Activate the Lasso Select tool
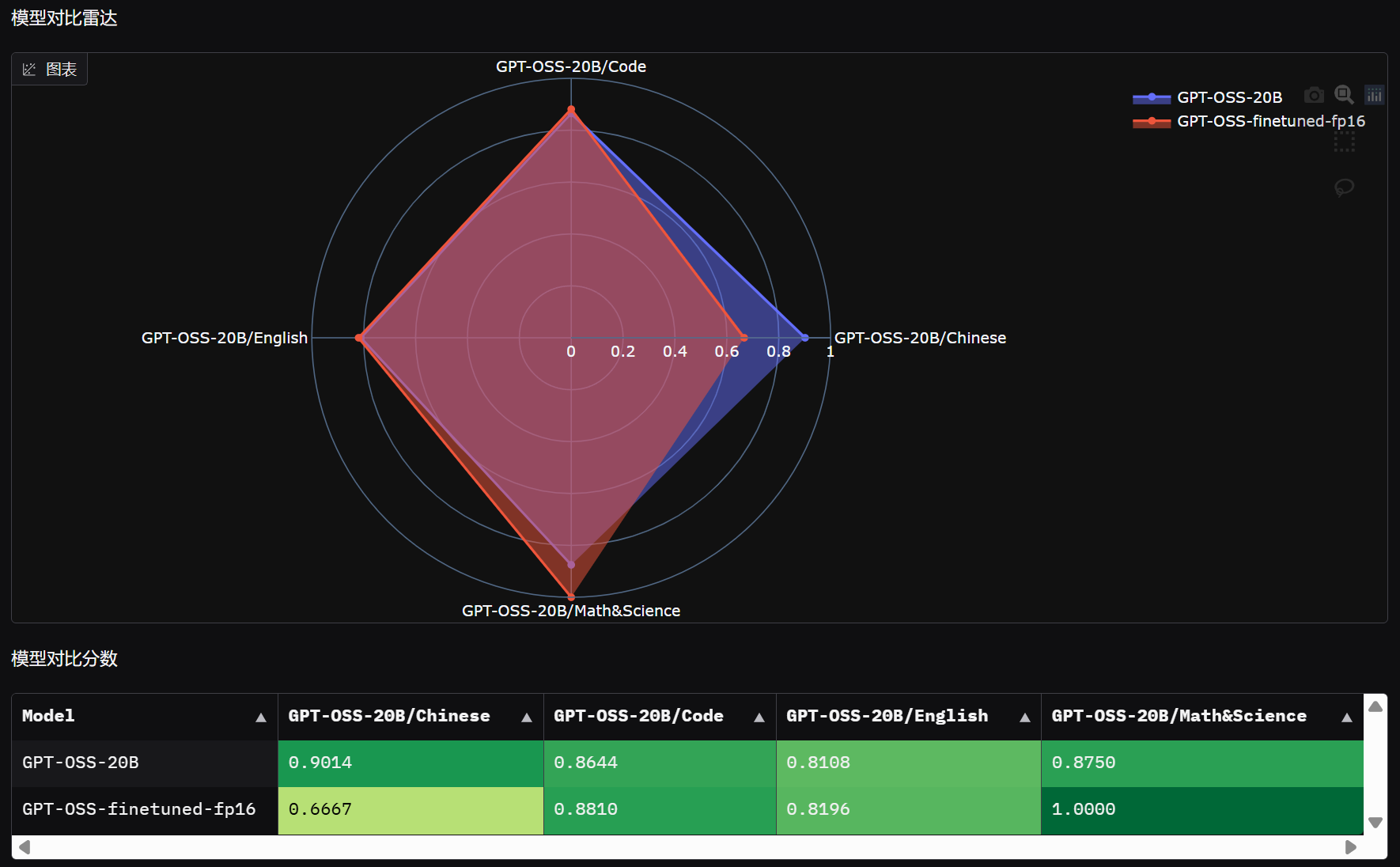This screenshot has height=867, width=1400. 1344,187
